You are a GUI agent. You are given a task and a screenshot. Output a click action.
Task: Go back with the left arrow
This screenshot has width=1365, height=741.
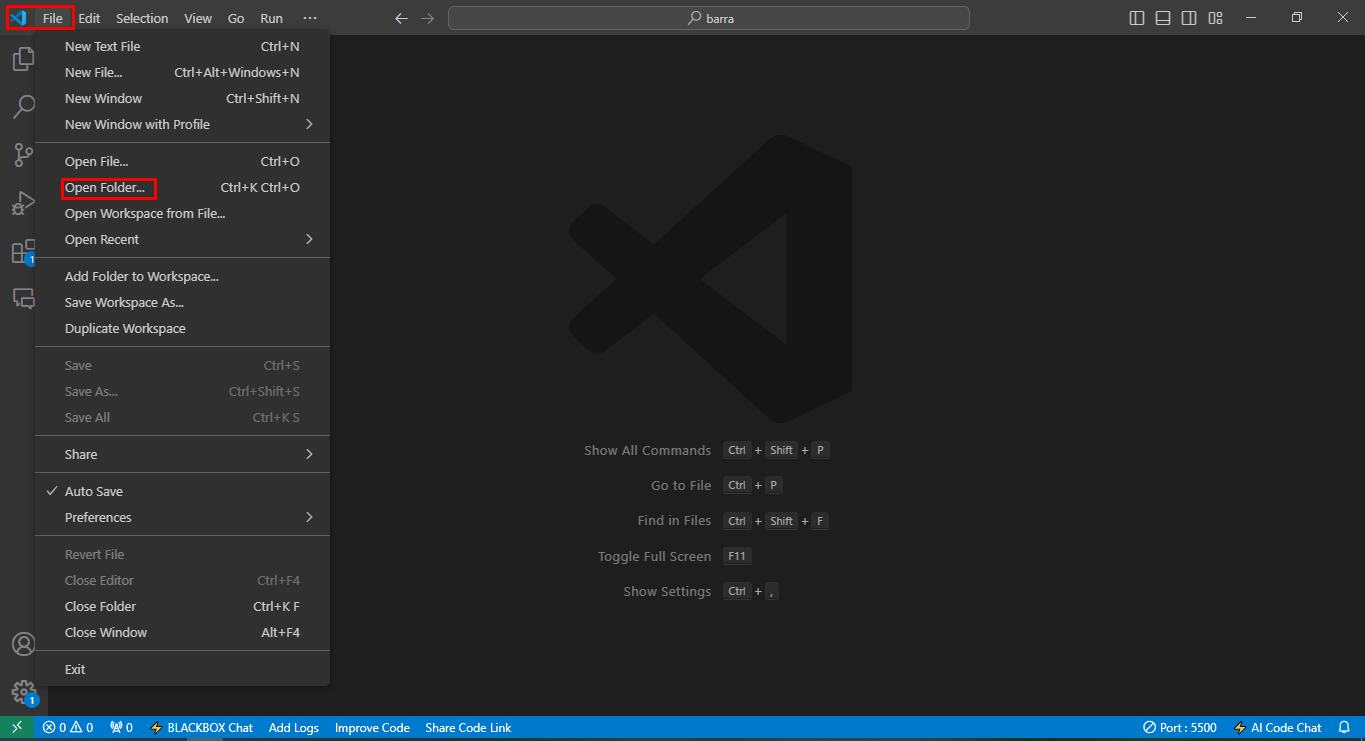pyautogui.click(x=401, y=18)
